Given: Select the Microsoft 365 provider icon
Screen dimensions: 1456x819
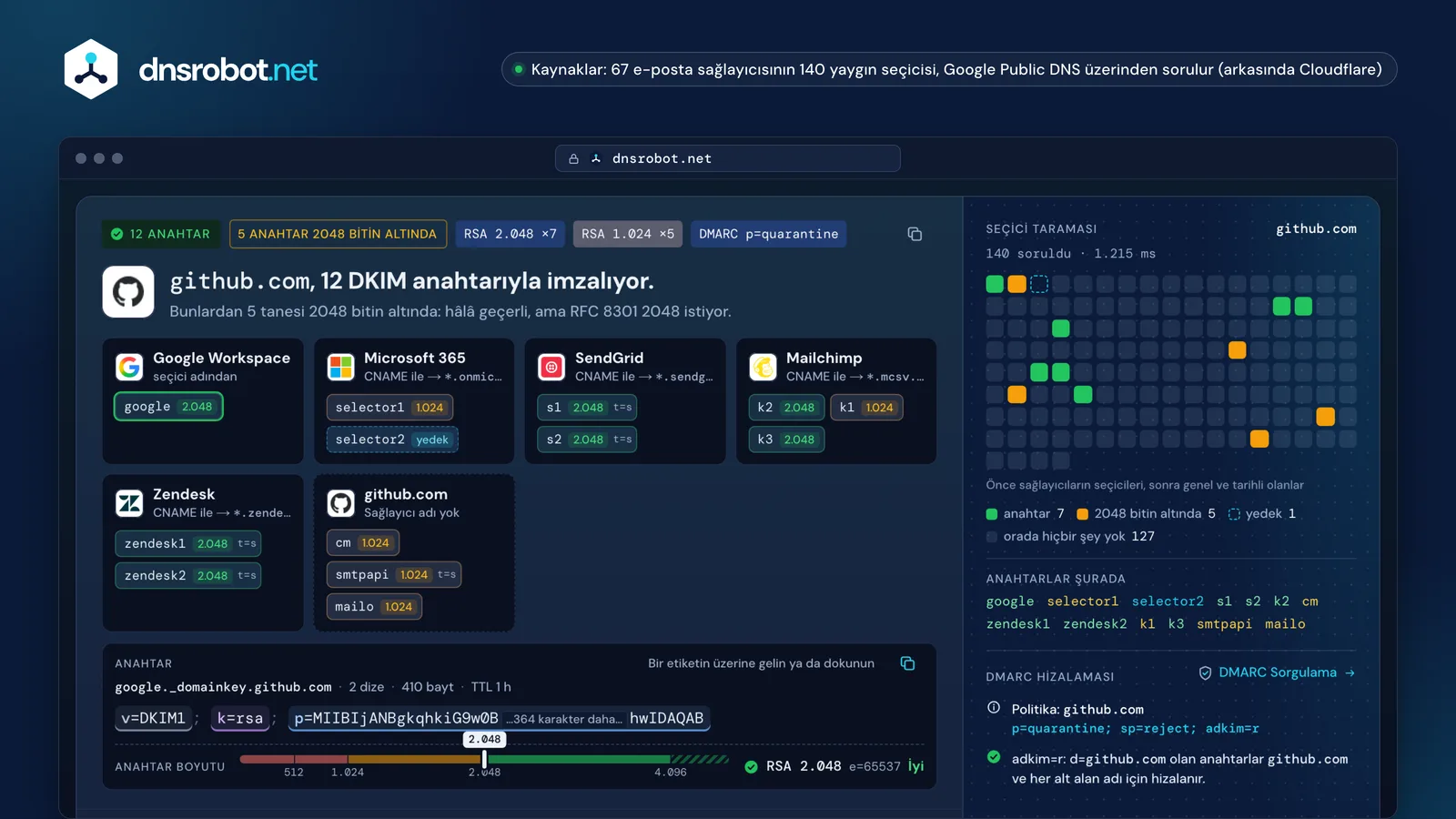Looking at the screenshot, I should [x=340, y=367].
